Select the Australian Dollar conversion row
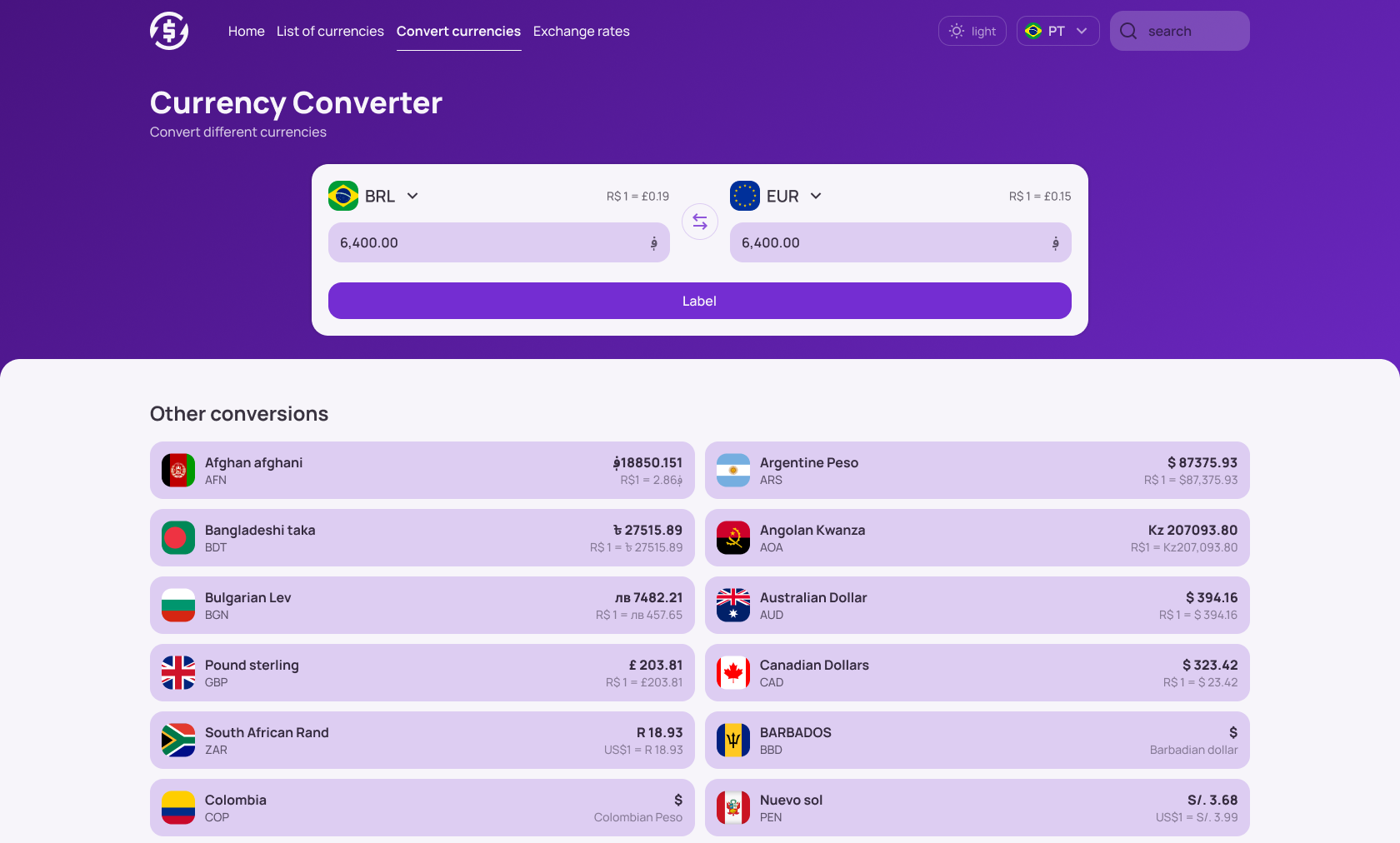This screenshot has height=843, width=1400. (x=977, y=605)
